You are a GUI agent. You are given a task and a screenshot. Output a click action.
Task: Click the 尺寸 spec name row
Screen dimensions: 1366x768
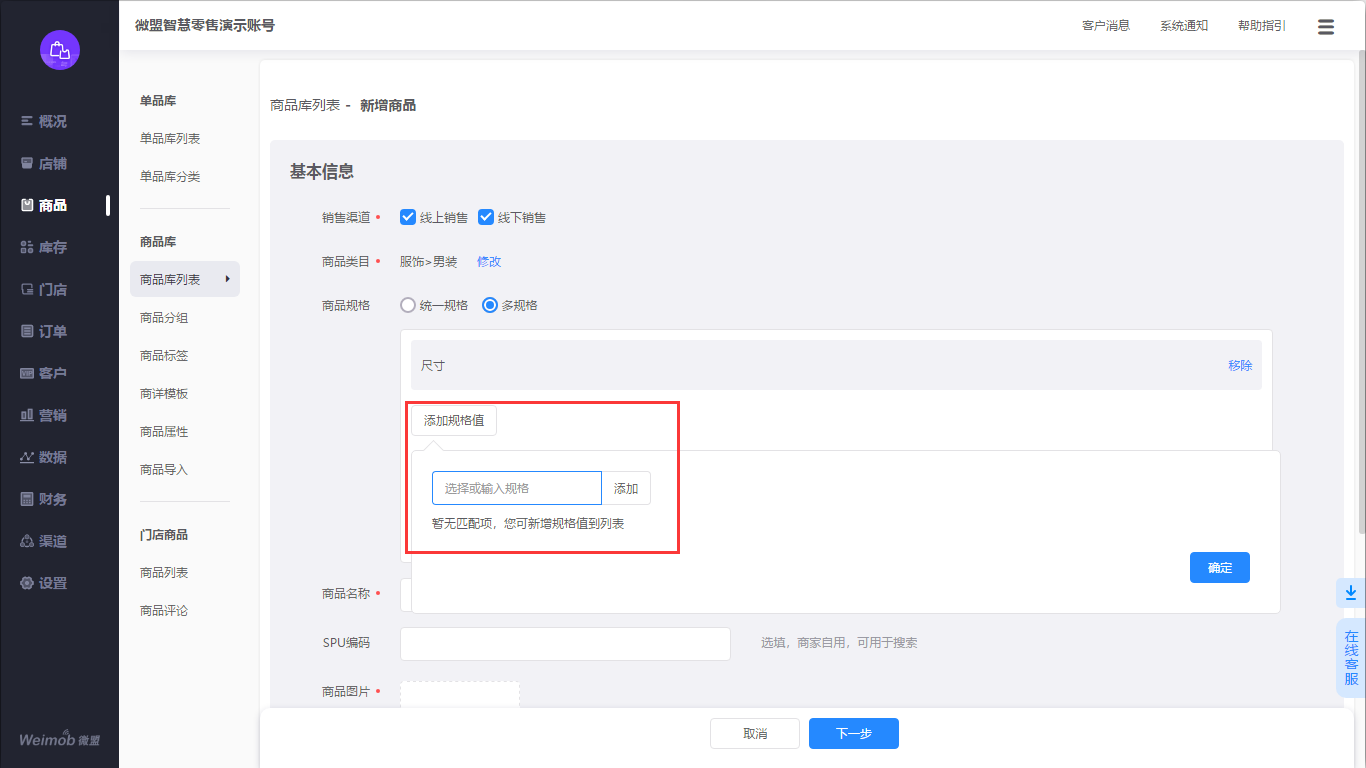pyautogui.click(x=836, y=365)
